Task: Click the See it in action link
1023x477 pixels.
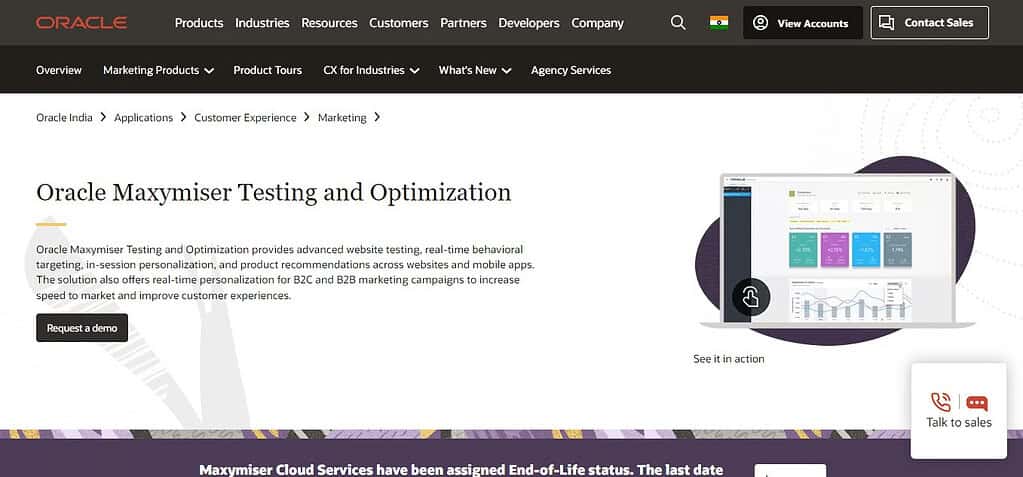Action: point(729,358)
